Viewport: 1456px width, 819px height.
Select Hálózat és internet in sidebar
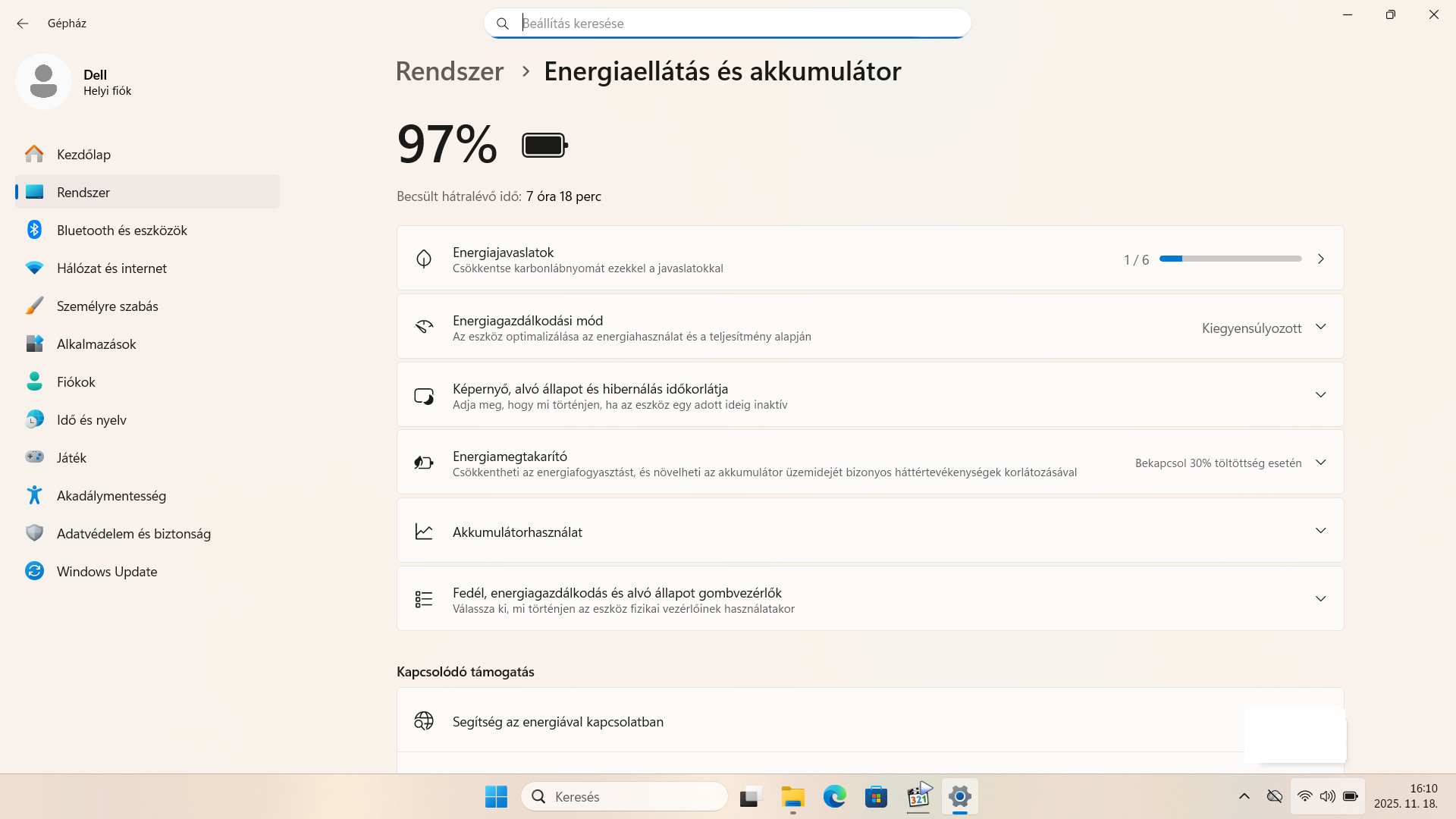tap(111, 268)
